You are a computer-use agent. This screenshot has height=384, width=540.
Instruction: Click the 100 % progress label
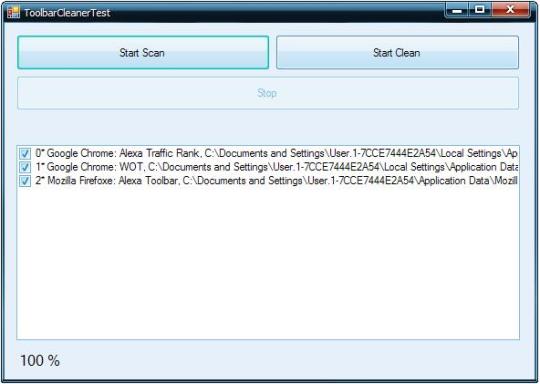click(x=40, y=361)
